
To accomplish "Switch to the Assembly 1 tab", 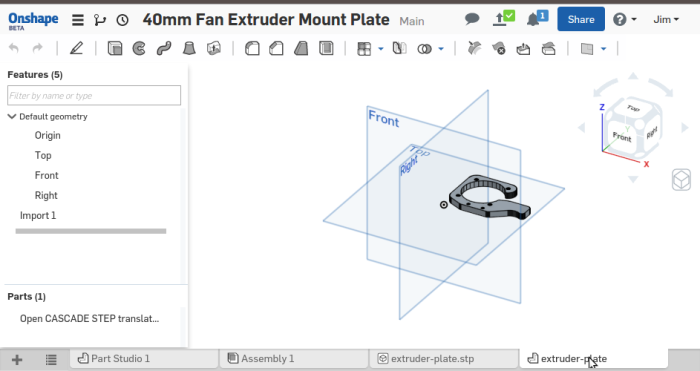I will coord(294,359).
